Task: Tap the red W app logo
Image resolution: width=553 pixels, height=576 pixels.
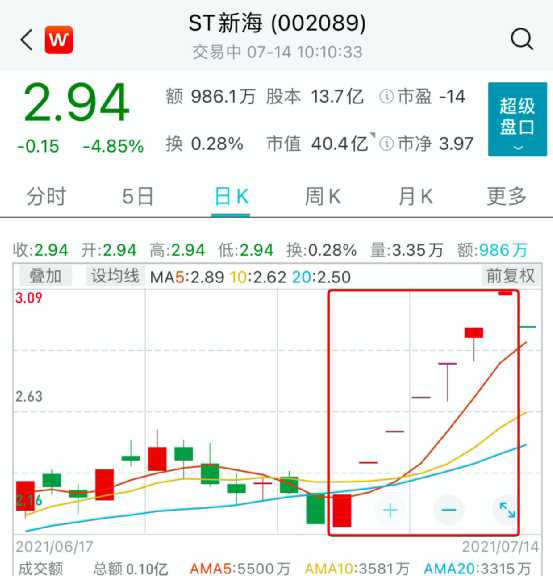Action: click(x=59, y=40)
